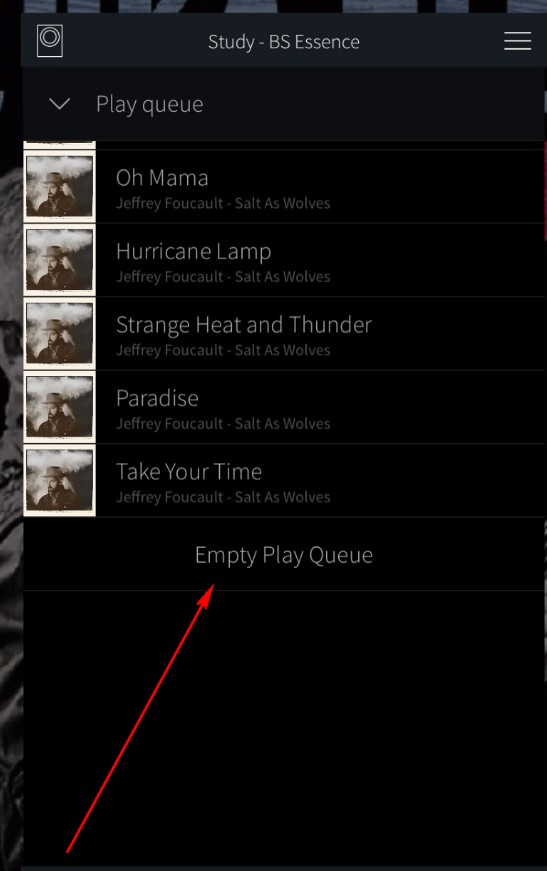The height and width of the screenshot is (871, 547).
Task: Click Oh Mama album art thumbnail
Action: point(59,187)
